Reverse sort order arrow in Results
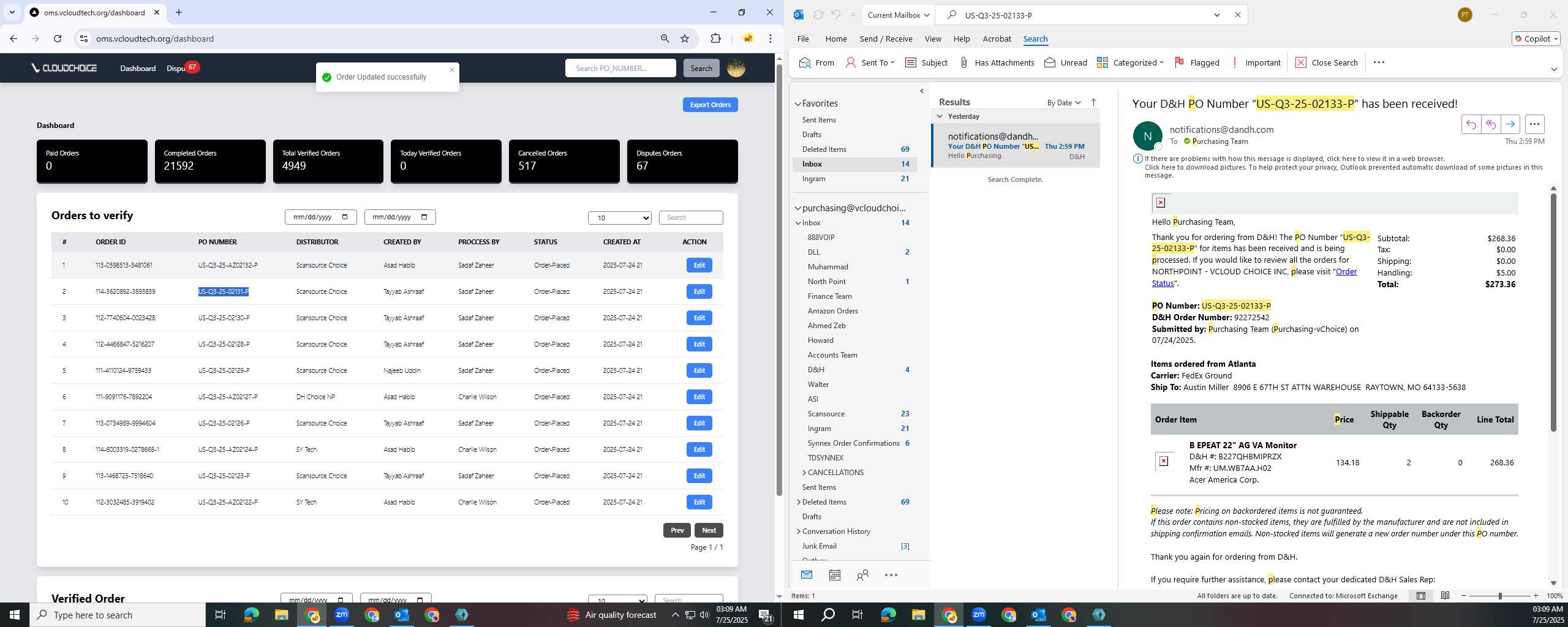 click(x=1093, y=102)
